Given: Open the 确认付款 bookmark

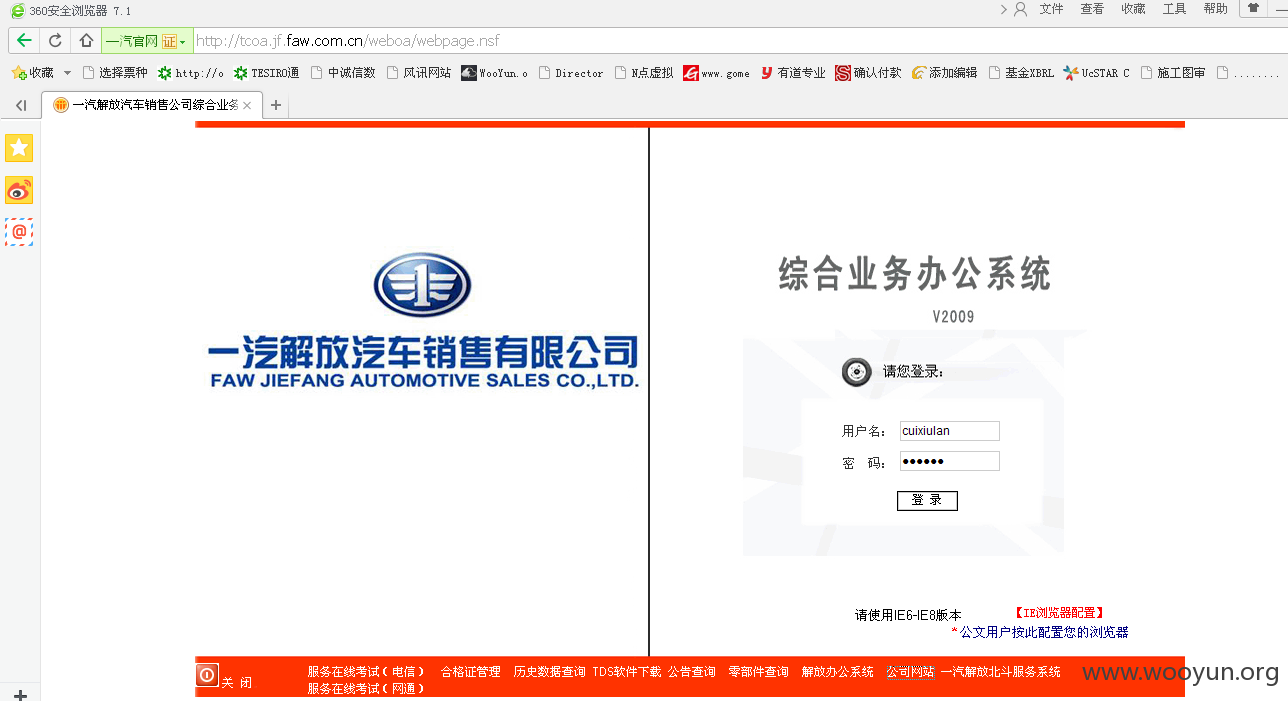Looking at the screenshot, I should click(x=869, y=73).
